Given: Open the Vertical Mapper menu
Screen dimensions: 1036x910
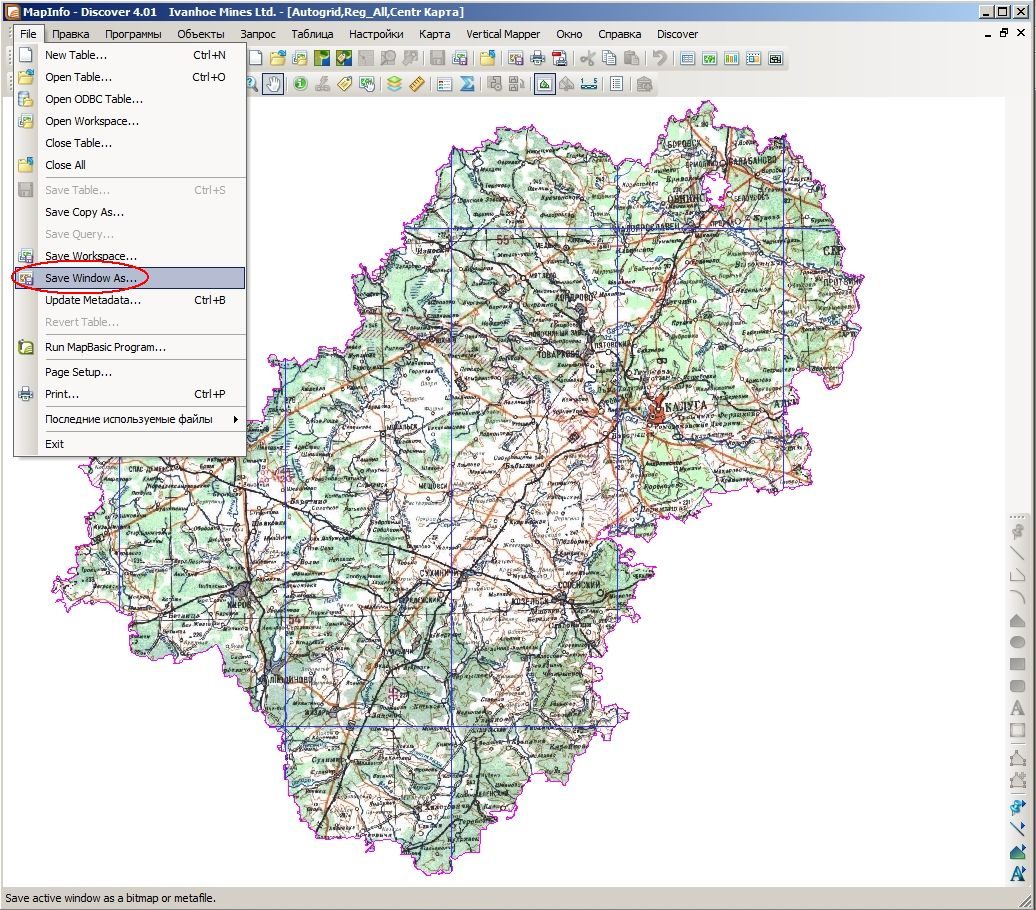Looking at the screenshot, I should (x=503, y=34).
